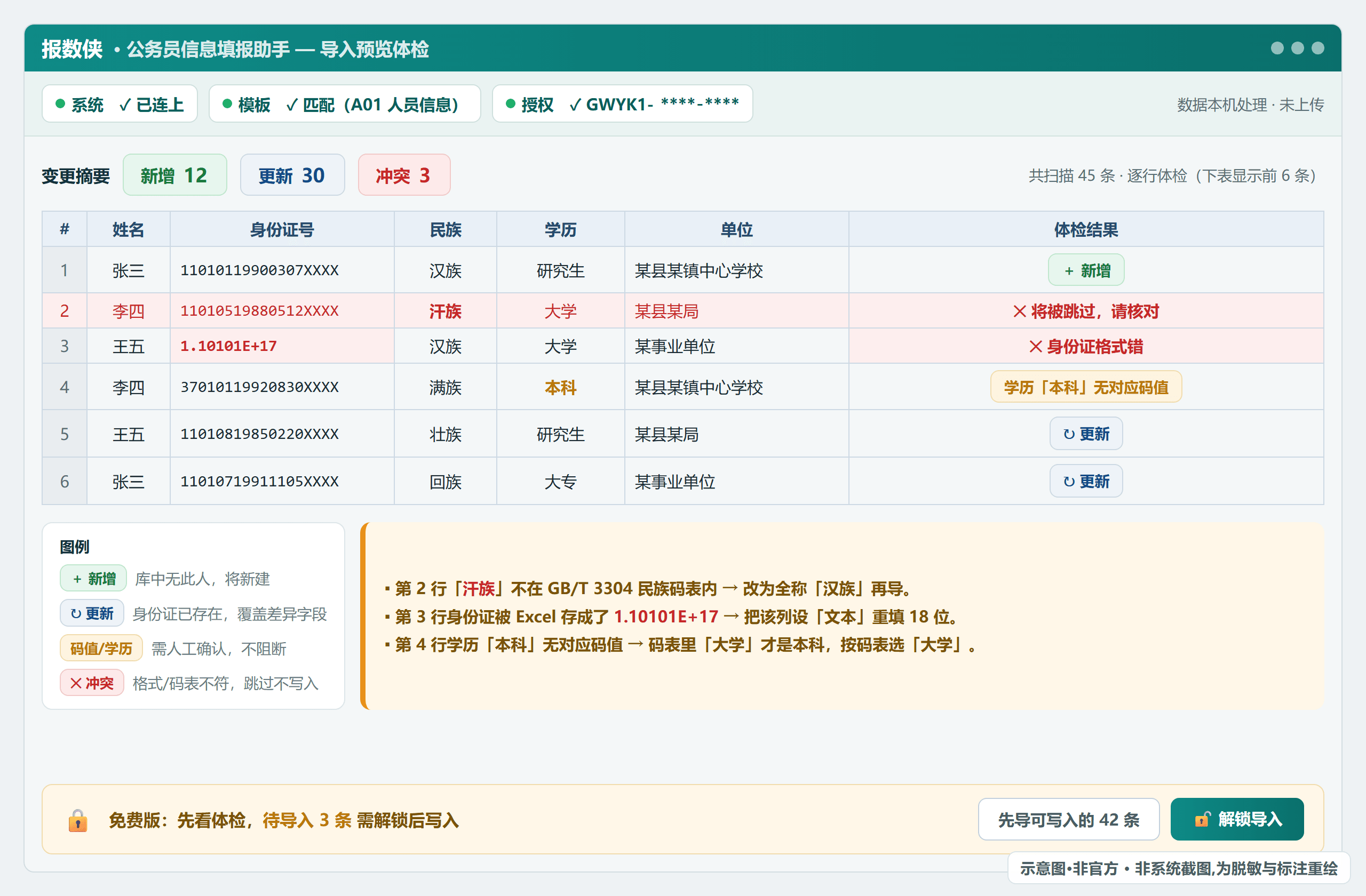Image resolution: width=1366 pixels, height=896 pixels.
Task: Click the + 新增 badge in row 1
Action: click(1086, 270)
